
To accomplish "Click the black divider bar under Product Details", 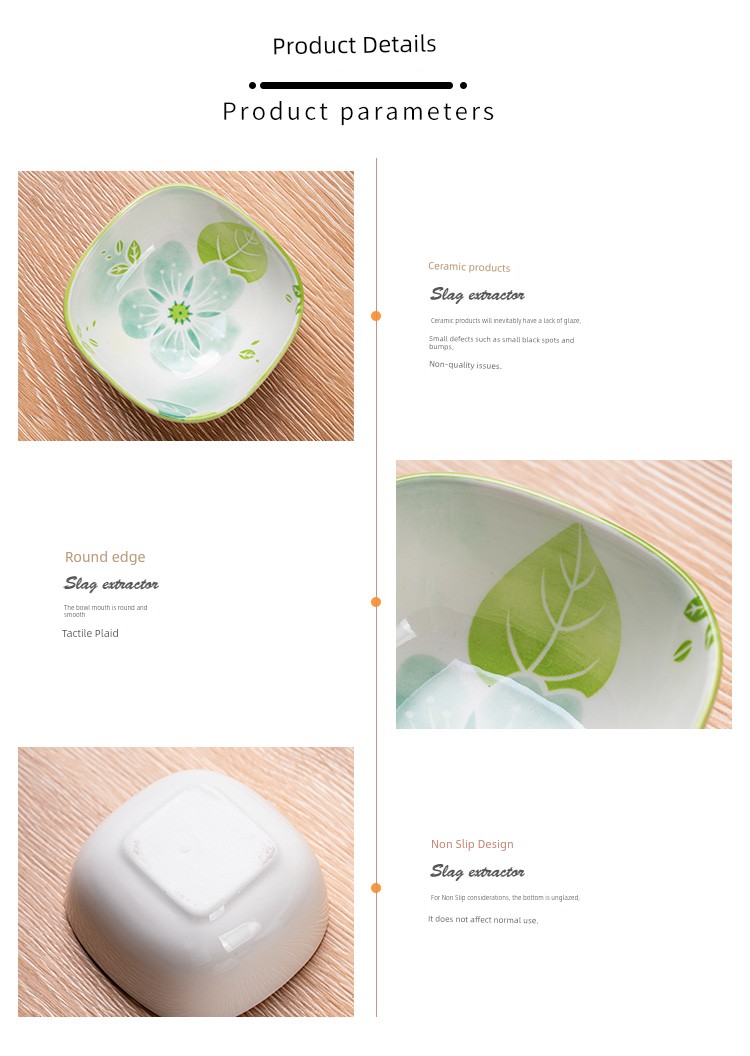I will pos(356,86).
